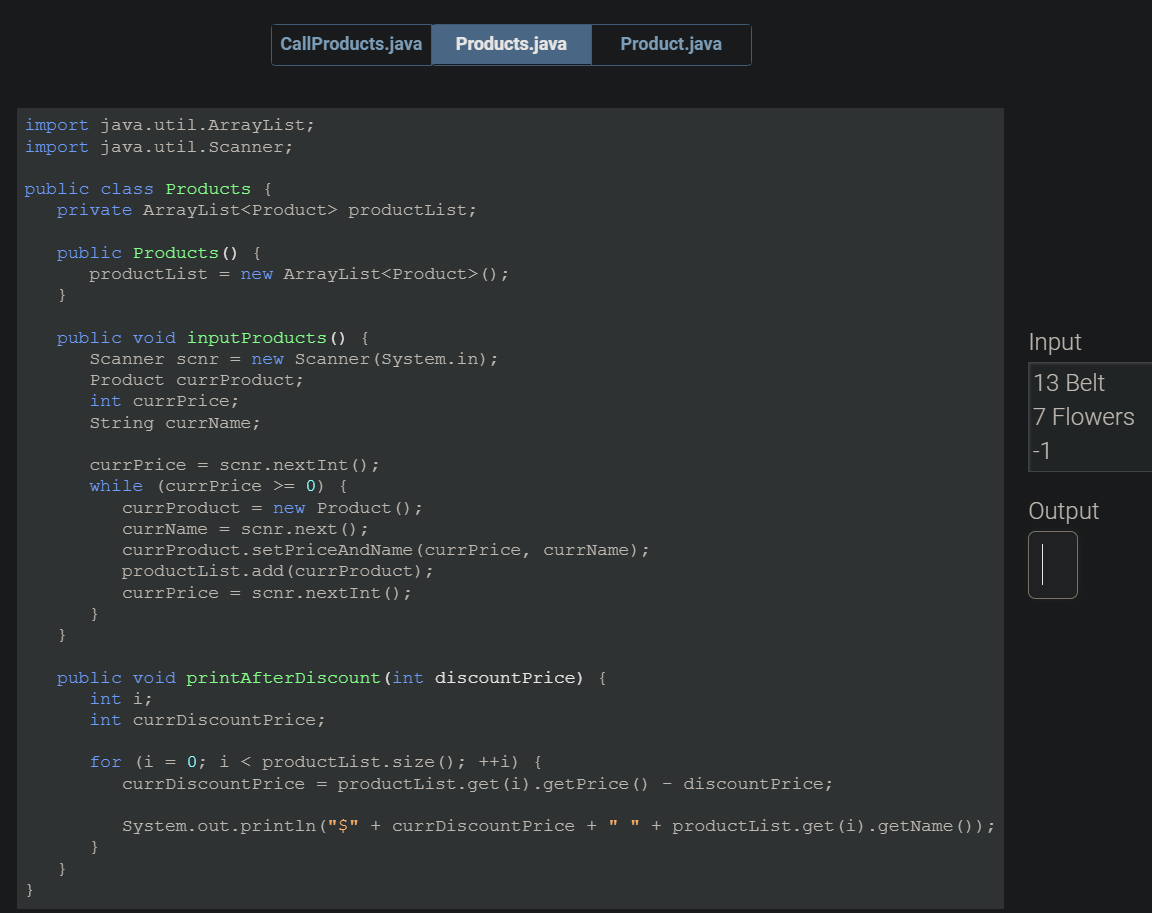Click the currProduct.setPriceAndName(currPrice, currName) line
The width and height of the screenshot is (1152, 913).
click(386, 550)
